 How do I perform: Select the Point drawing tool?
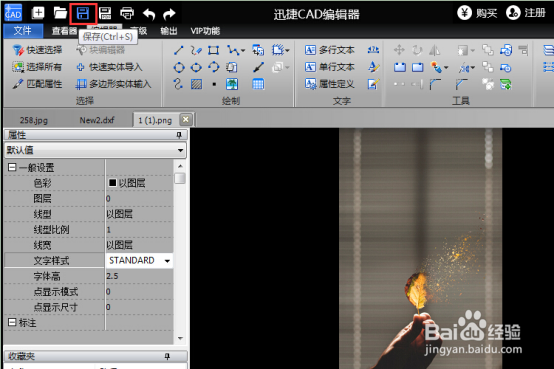214,84
